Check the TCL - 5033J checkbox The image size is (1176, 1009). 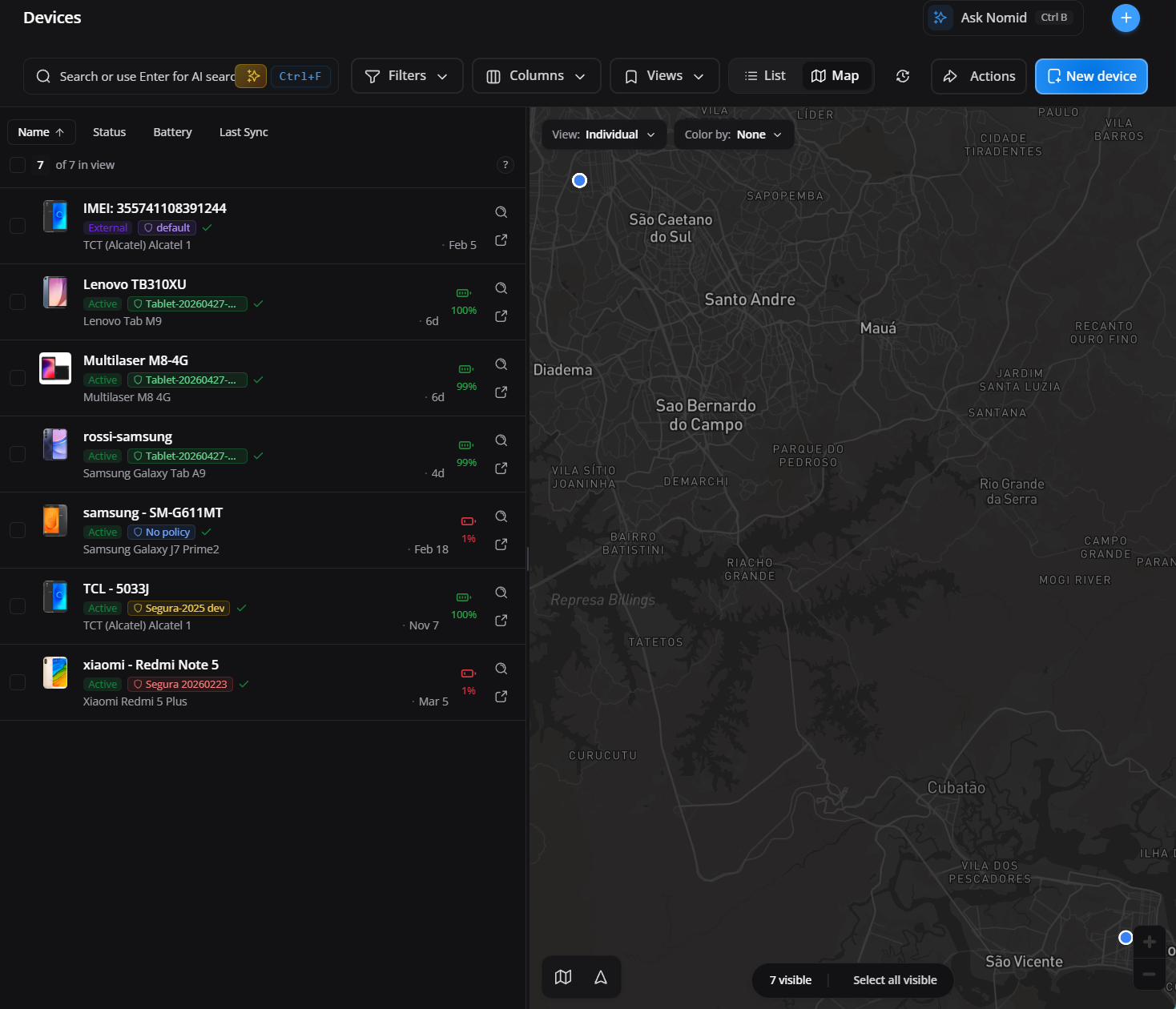(x=18, y=606)
